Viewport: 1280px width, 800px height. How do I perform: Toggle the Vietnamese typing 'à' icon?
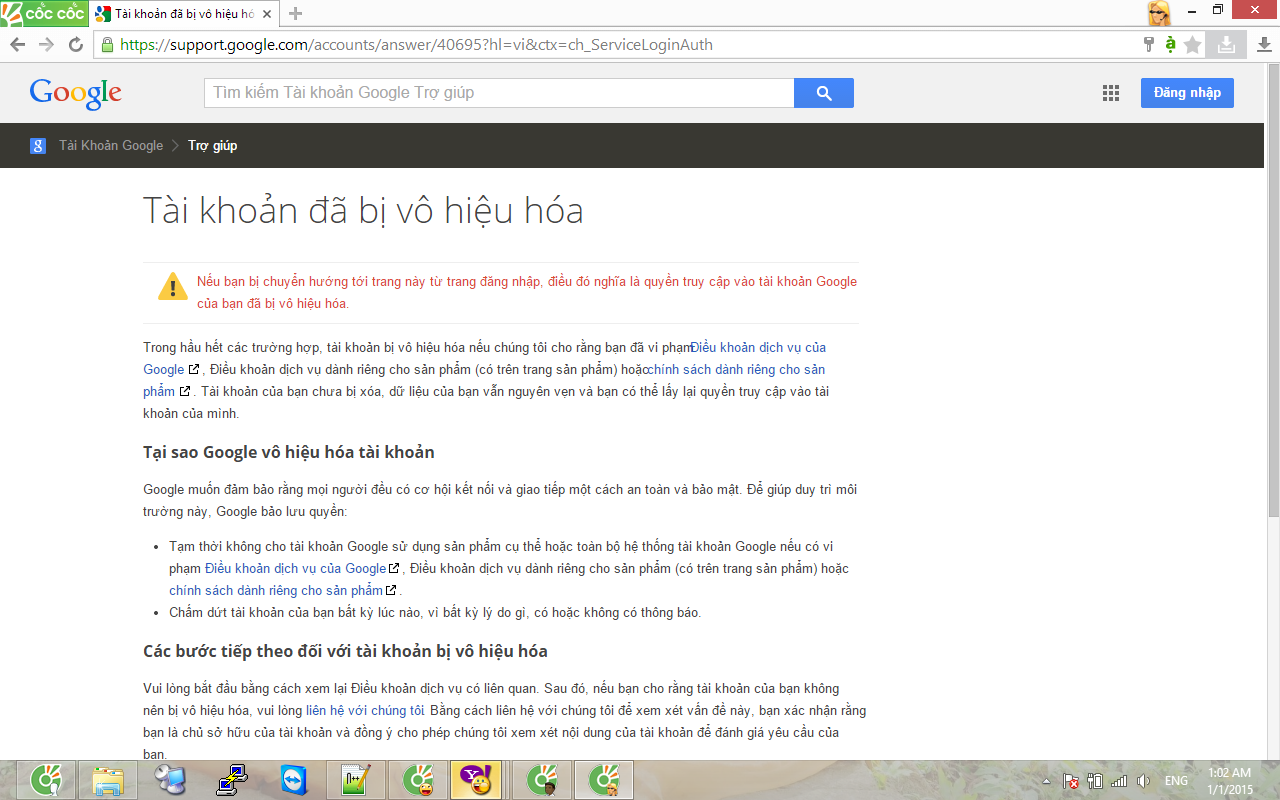pyautogui.click(x=1170, y=45)
